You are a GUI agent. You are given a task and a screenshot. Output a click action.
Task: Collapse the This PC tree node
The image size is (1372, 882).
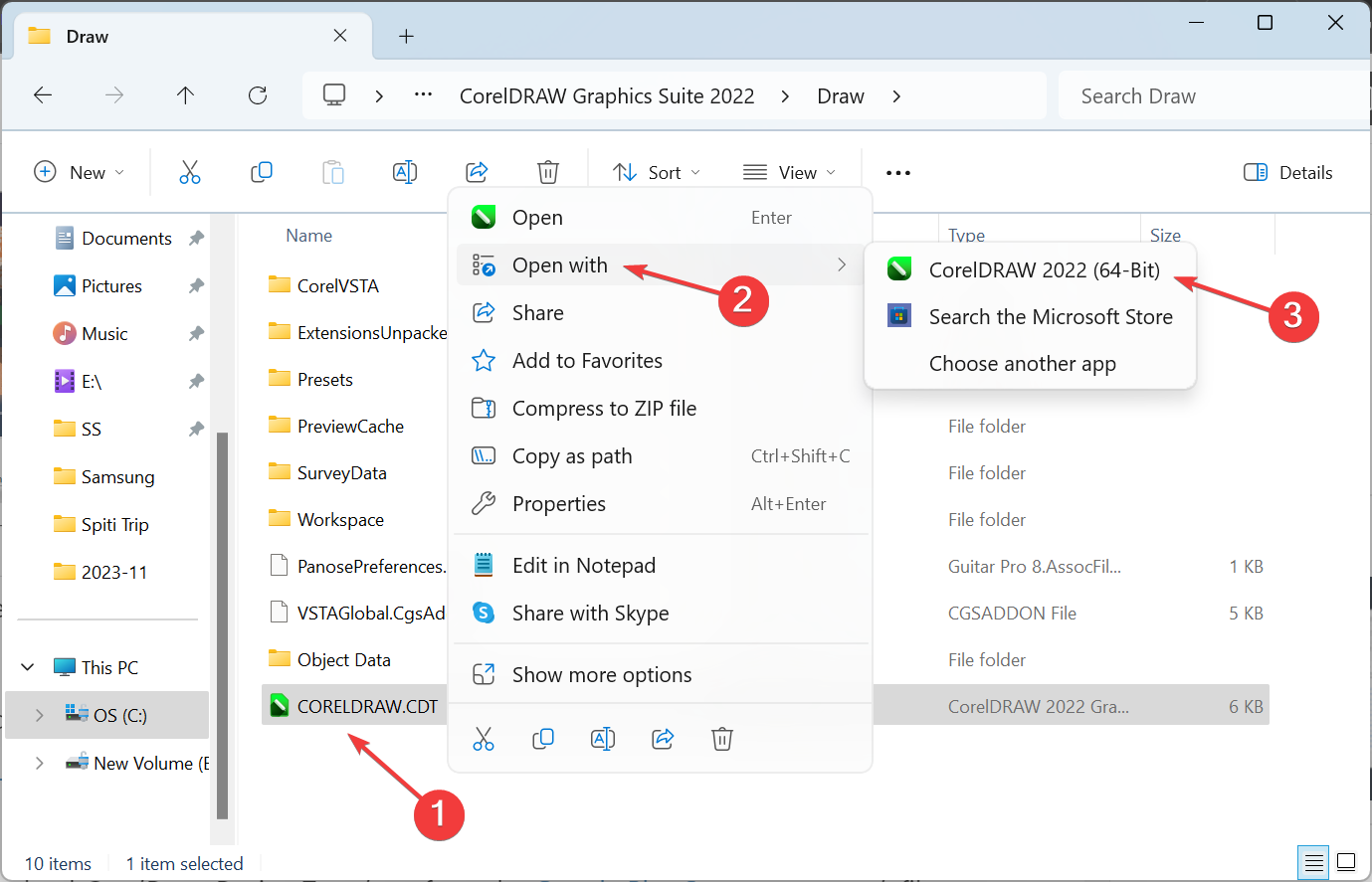coord(28,667)
